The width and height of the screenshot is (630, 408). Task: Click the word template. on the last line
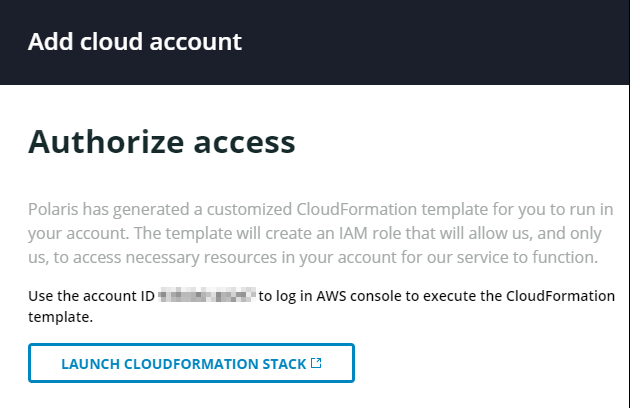pos(60,317)
